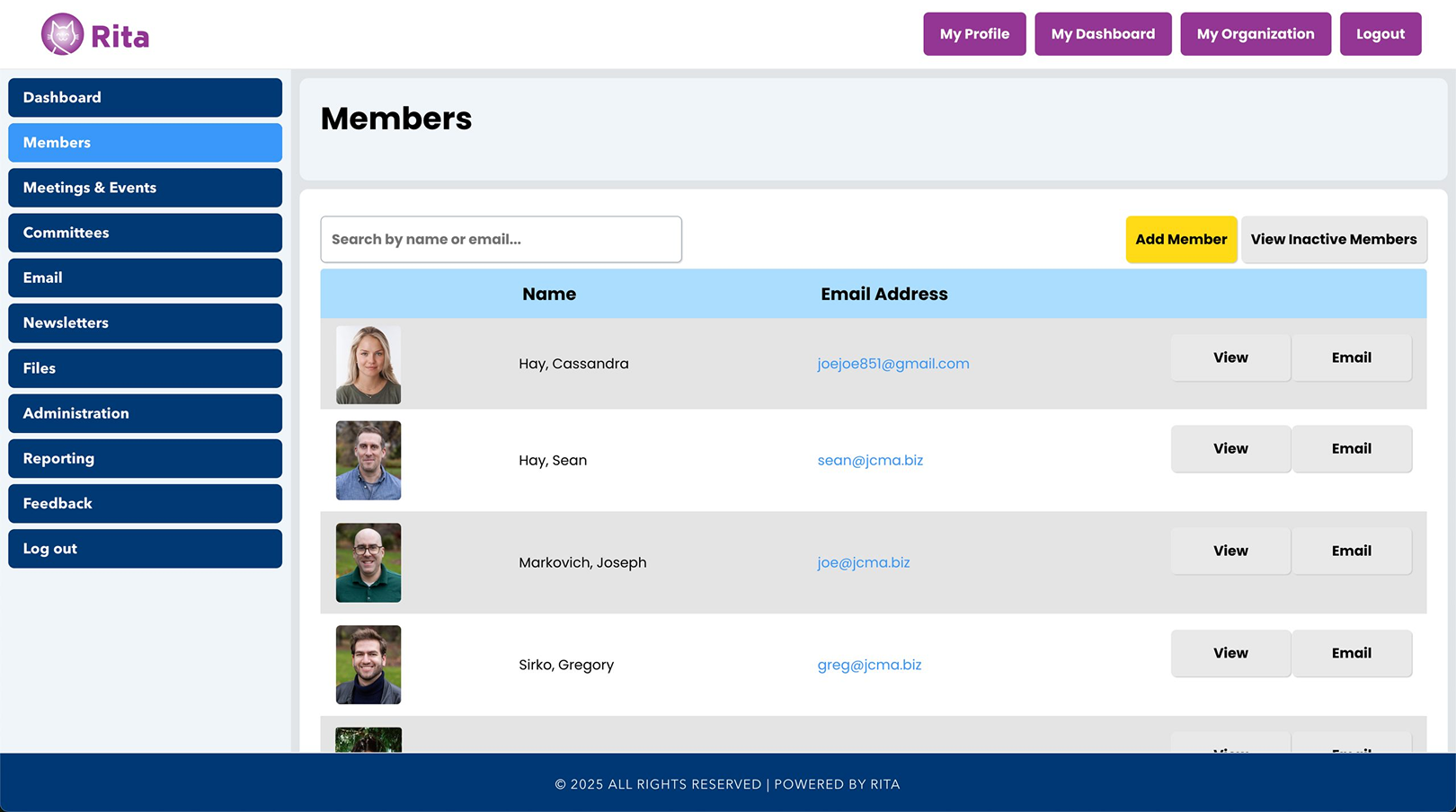Click the sean@jcma.biz email link
Viewport: 1456px width, 812px height.
pyautogui.click(x=869, y=461)
